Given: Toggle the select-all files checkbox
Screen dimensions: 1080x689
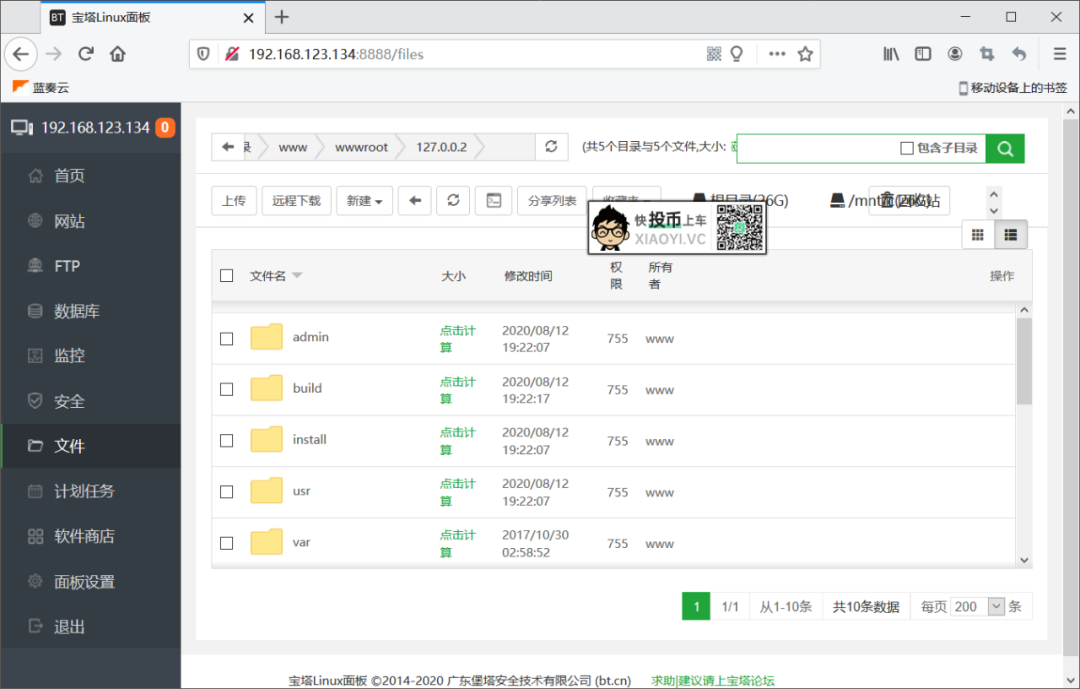Looking at the screenshot, I should (227, 276).
